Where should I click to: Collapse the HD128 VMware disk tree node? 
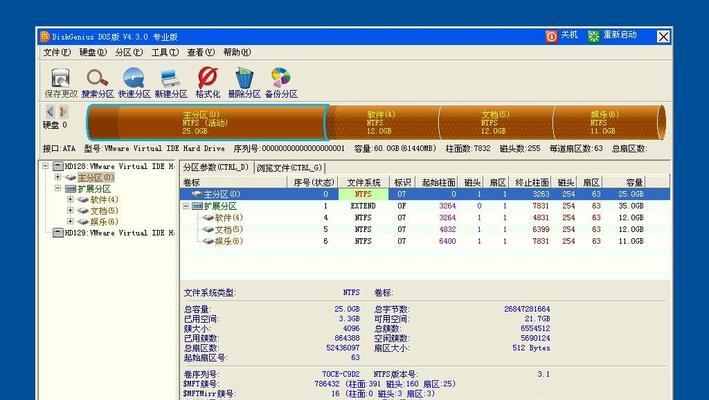45,166
